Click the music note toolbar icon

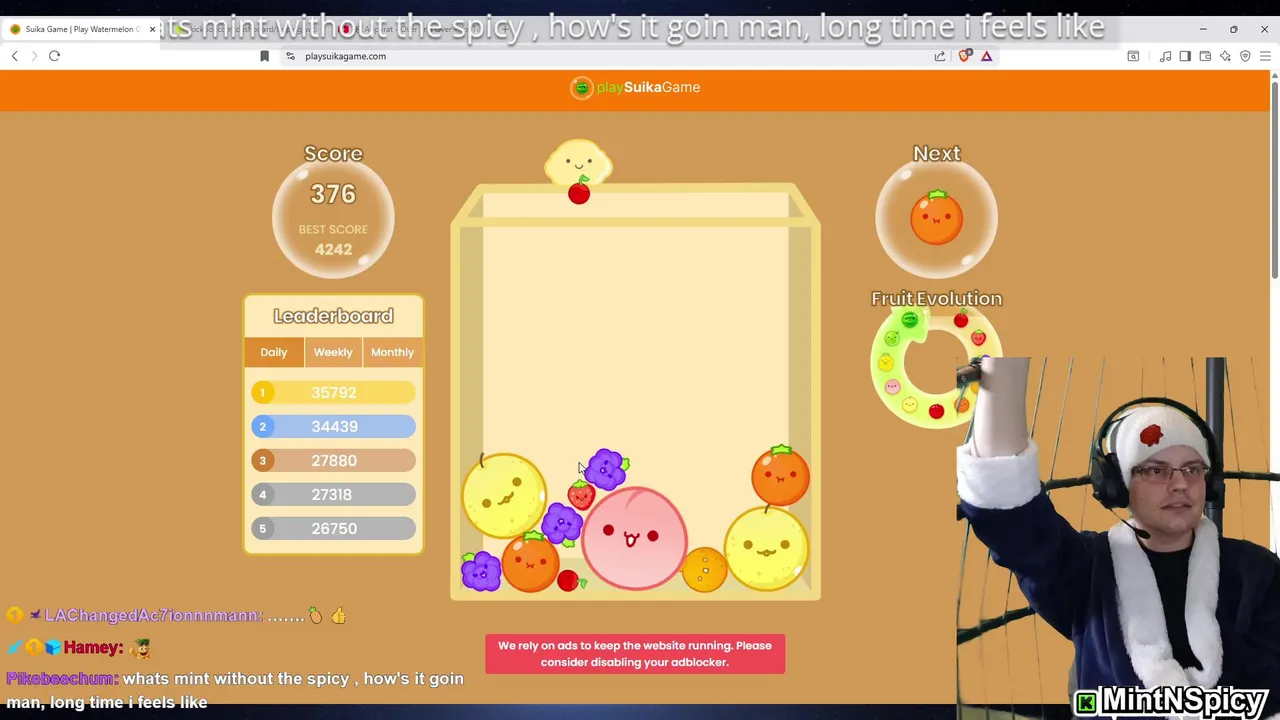tap(1165, 56)
